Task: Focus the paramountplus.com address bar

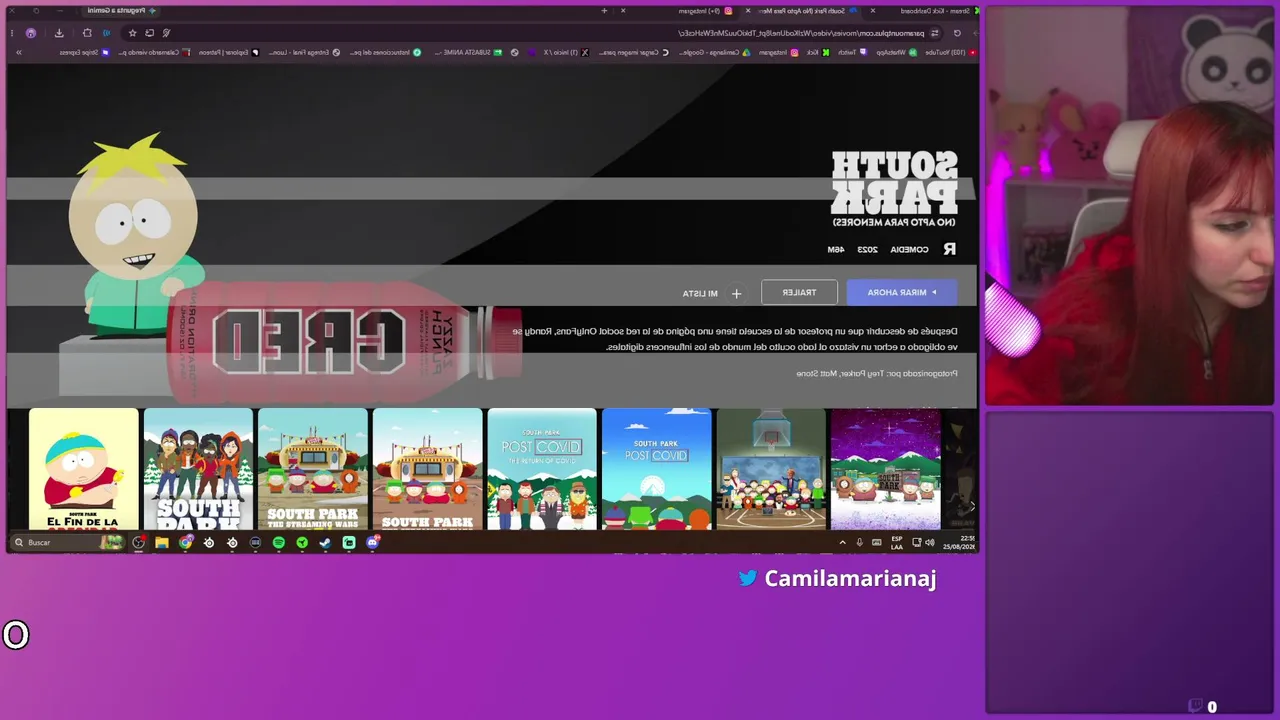Action: [550, 33]
